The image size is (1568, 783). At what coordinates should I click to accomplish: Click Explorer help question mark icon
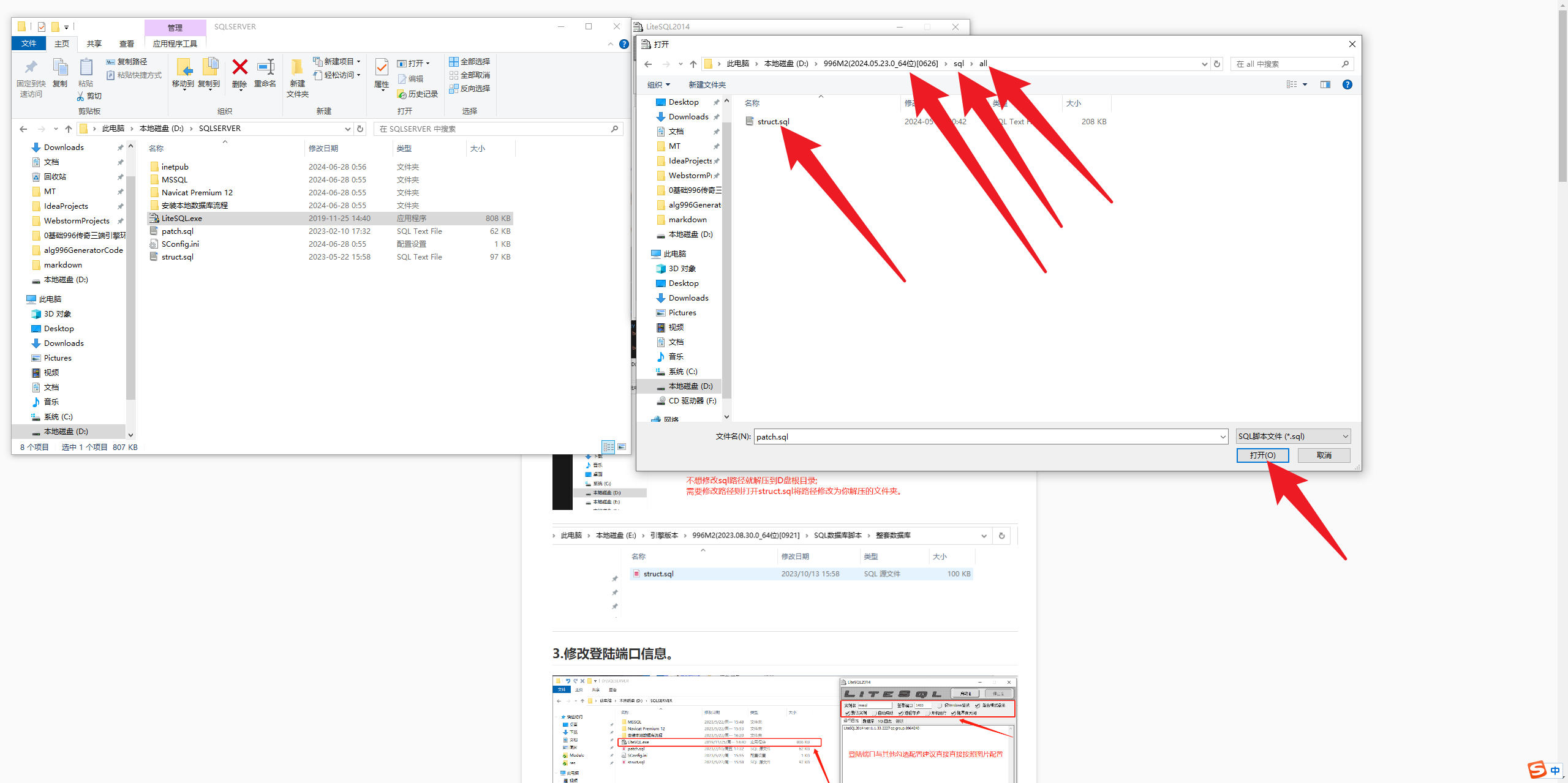[624, 44]
